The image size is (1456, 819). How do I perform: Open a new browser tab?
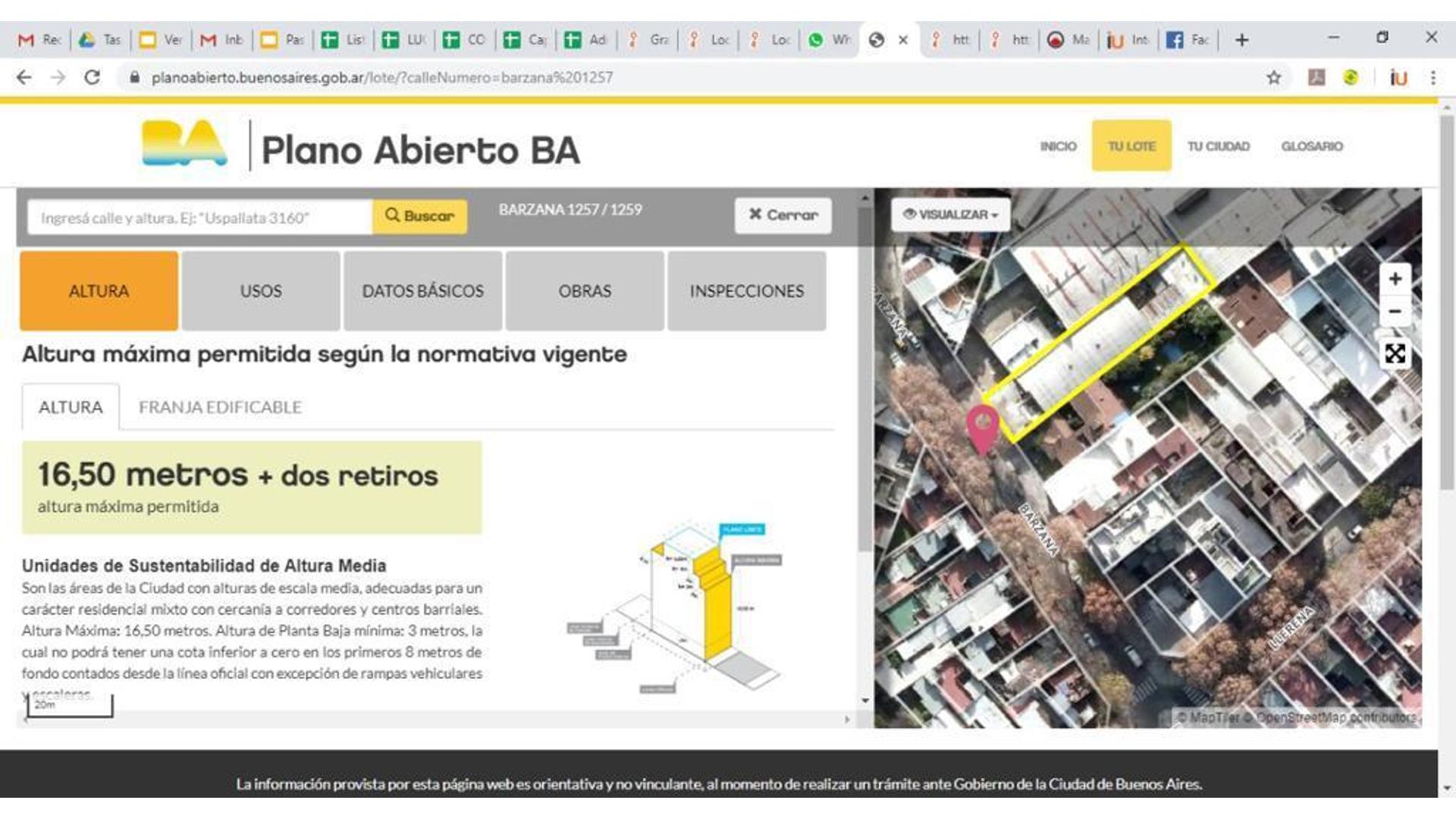(x=1241, y=40)
